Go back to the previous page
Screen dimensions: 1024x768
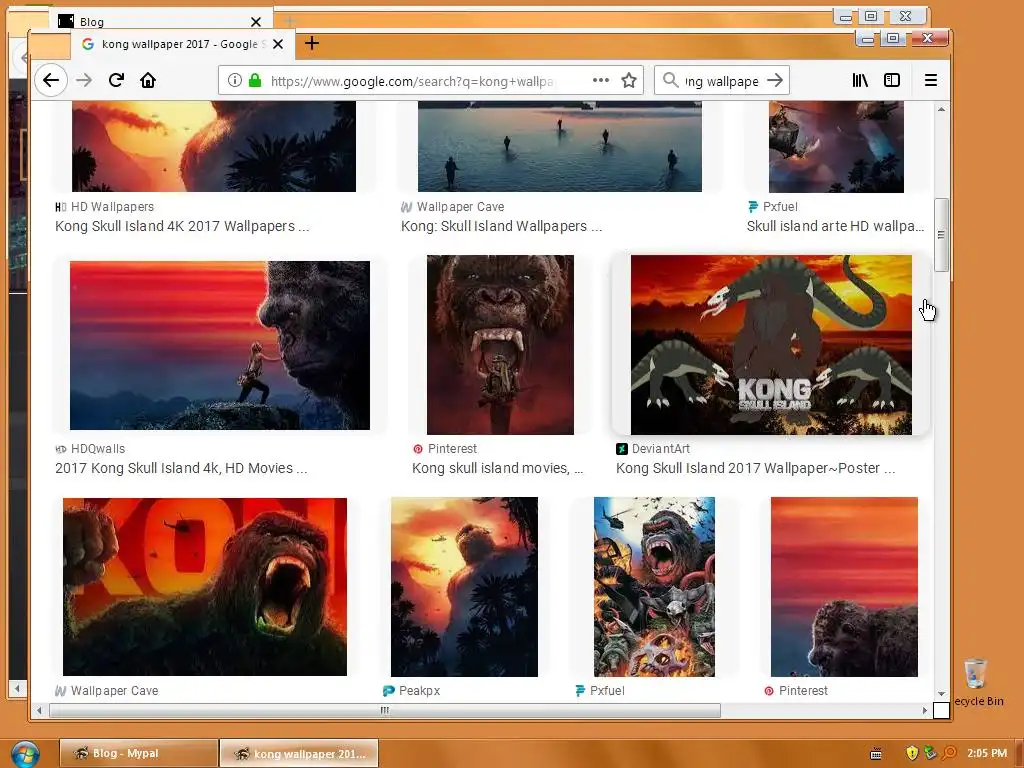(x=51, y=80)
